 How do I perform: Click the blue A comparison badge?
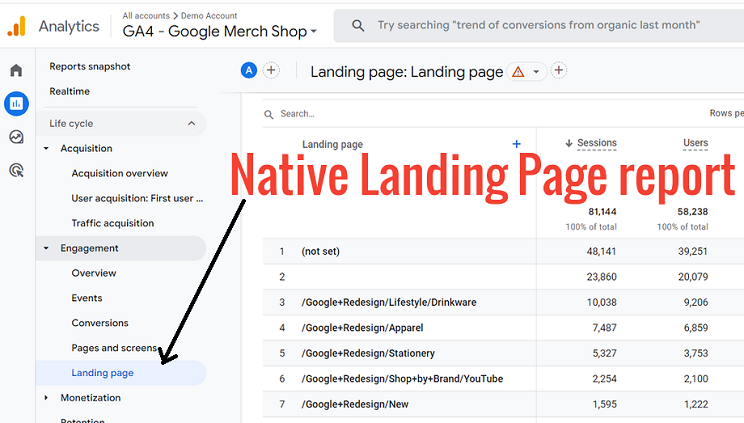click(x=249, y=71)
